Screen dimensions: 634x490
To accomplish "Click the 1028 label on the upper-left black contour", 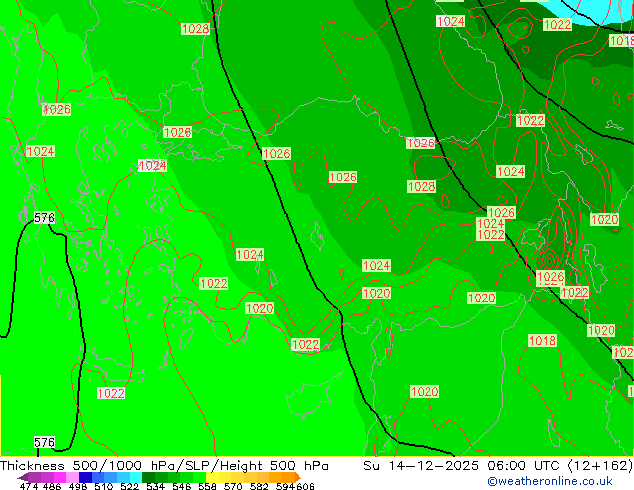I will (195, 29).
